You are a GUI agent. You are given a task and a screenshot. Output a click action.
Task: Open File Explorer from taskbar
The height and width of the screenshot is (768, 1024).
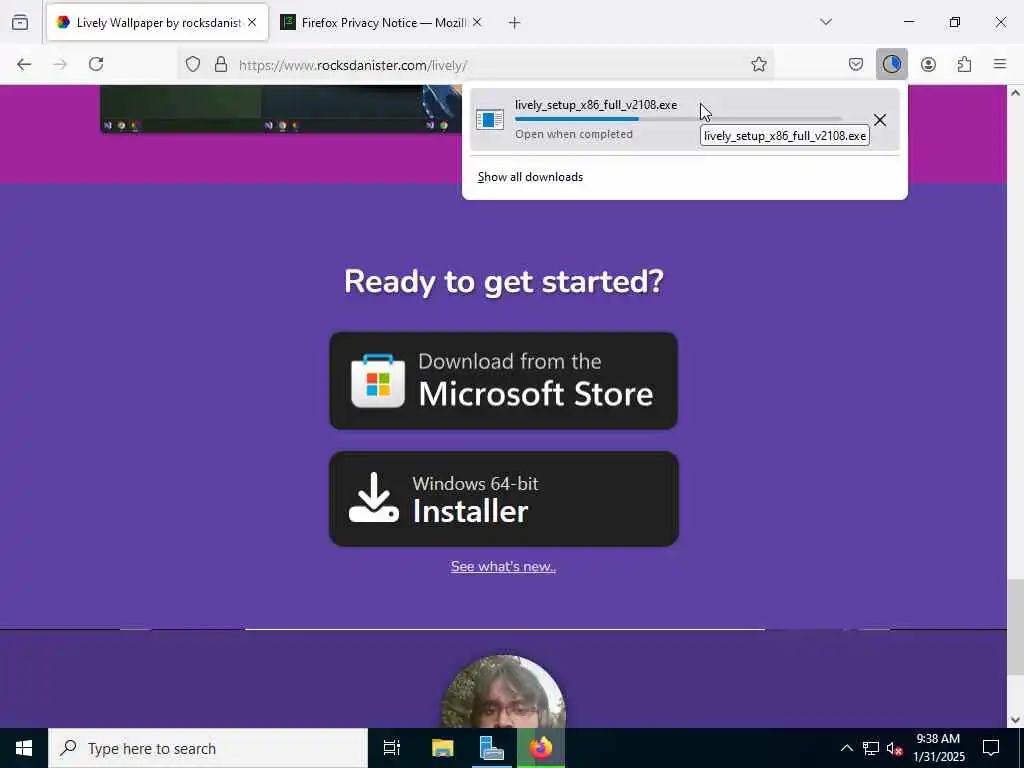pos(442,748)
